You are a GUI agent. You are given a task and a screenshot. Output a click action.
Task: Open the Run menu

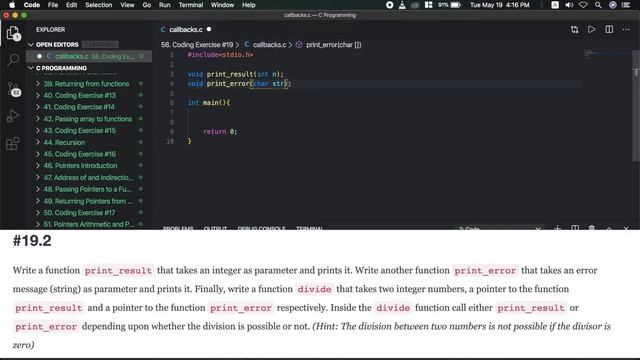[x=164, y=5]
